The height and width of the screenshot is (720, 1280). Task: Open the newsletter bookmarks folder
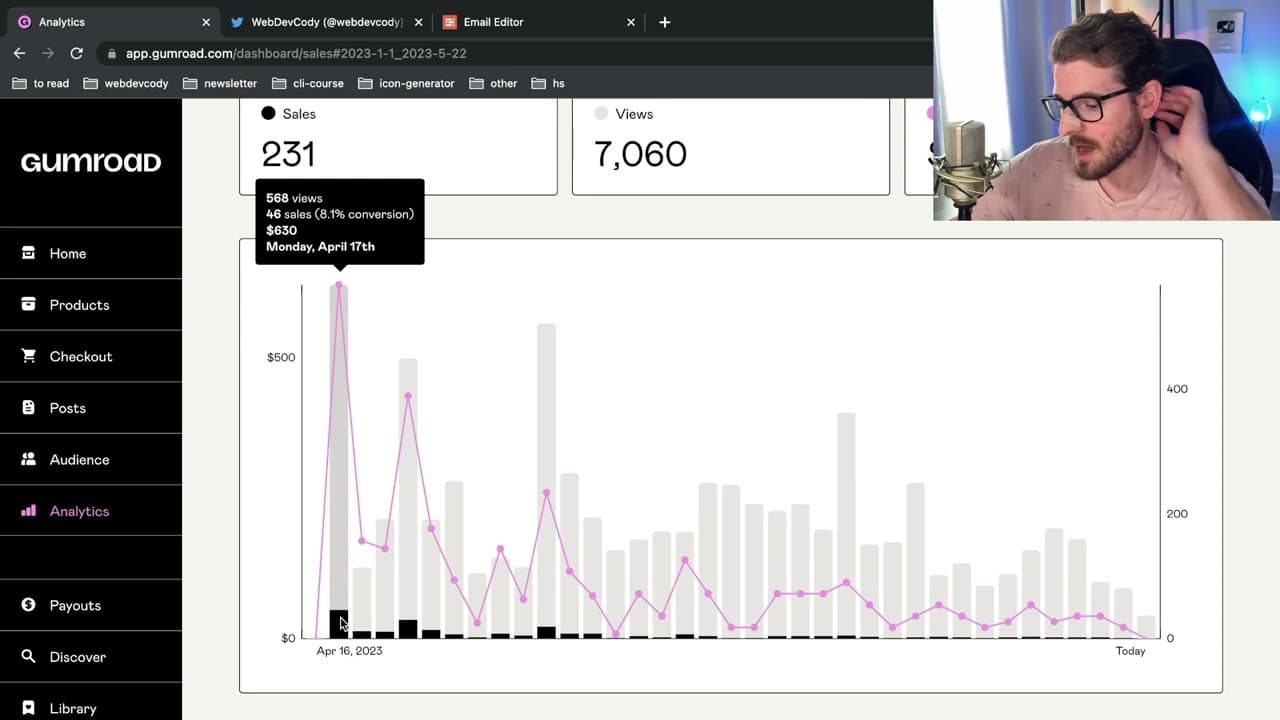220,83
